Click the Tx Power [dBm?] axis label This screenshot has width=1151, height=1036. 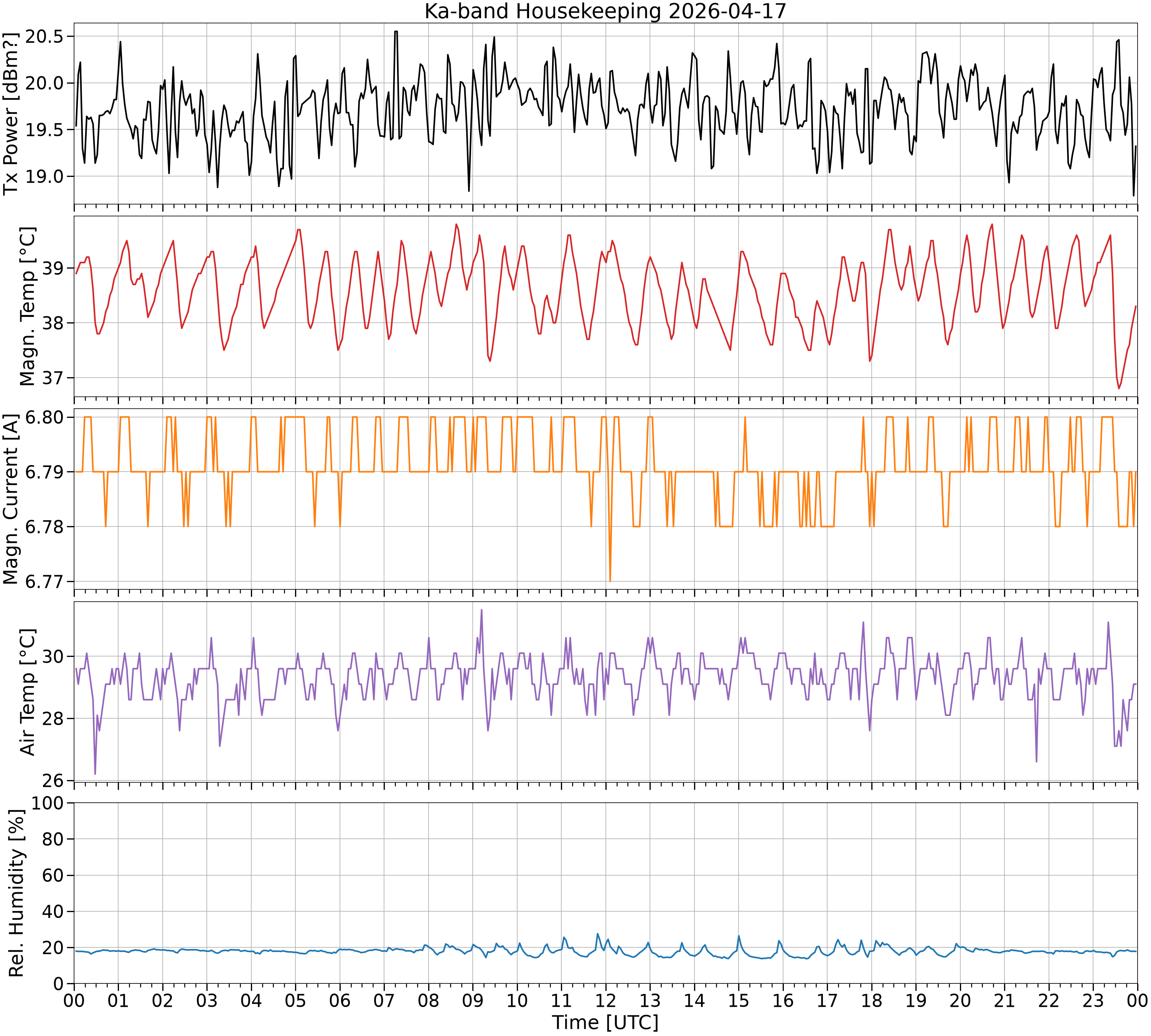click(x=11, y=113)
